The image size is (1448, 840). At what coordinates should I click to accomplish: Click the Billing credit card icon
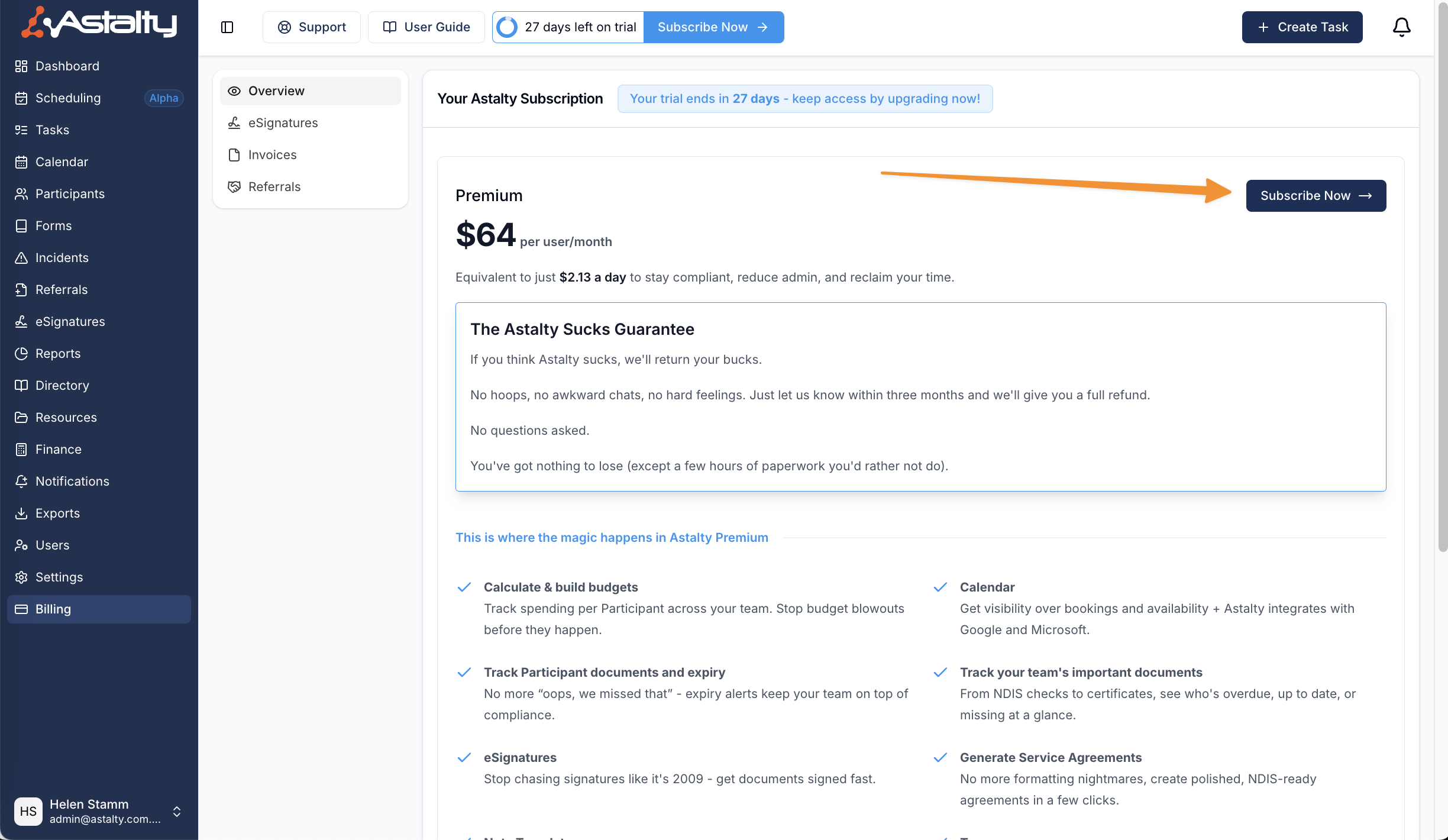tap(21, 609)
